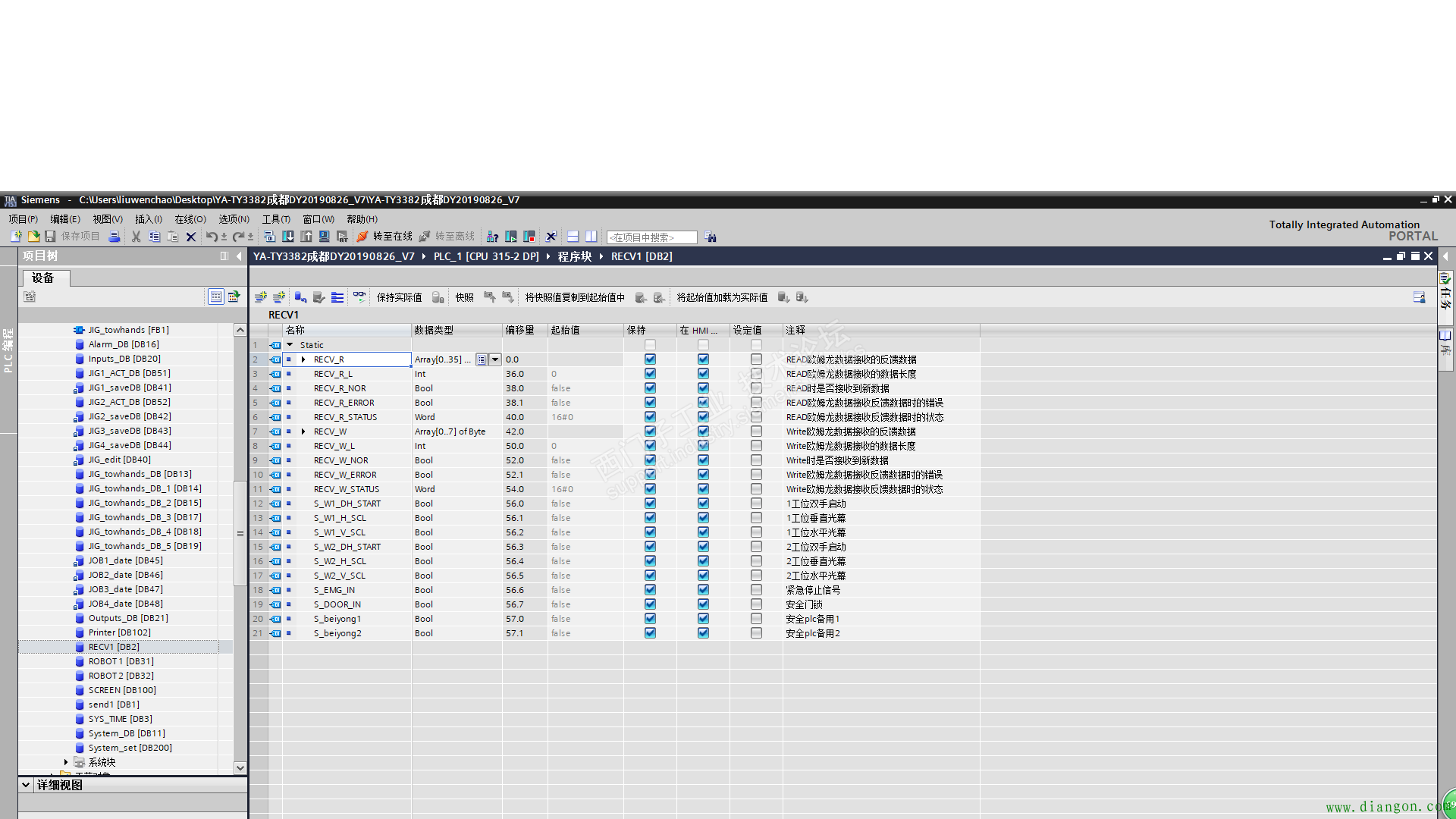Viewport: 1456px width, 819px height.
Task: Toggle the HMI checkbox for S_EMG_IN row
Action: pos(703,590)
